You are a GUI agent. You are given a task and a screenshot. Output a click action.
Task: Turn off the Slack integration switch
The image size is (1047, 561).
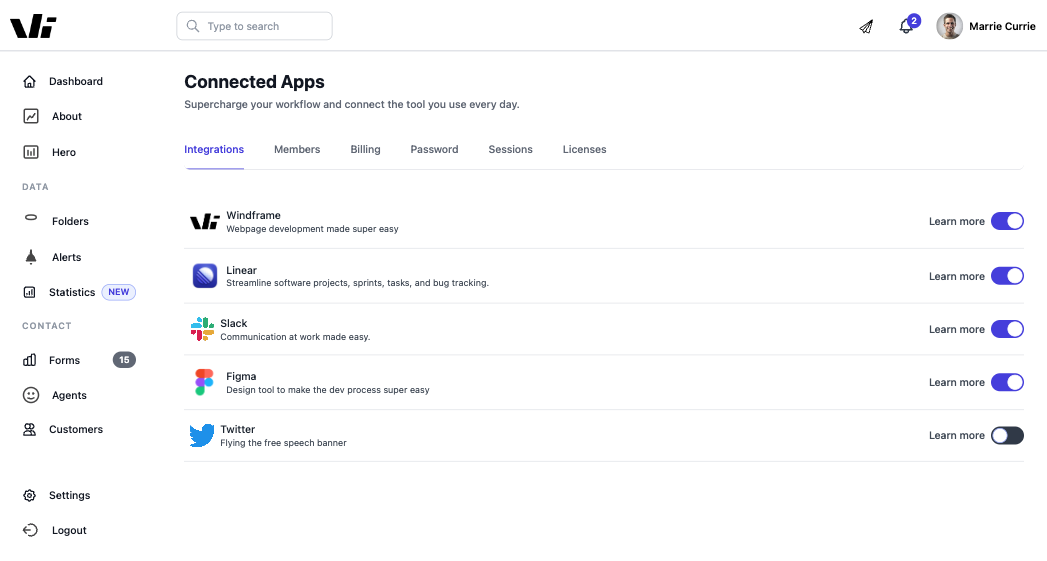(1007, 329)
